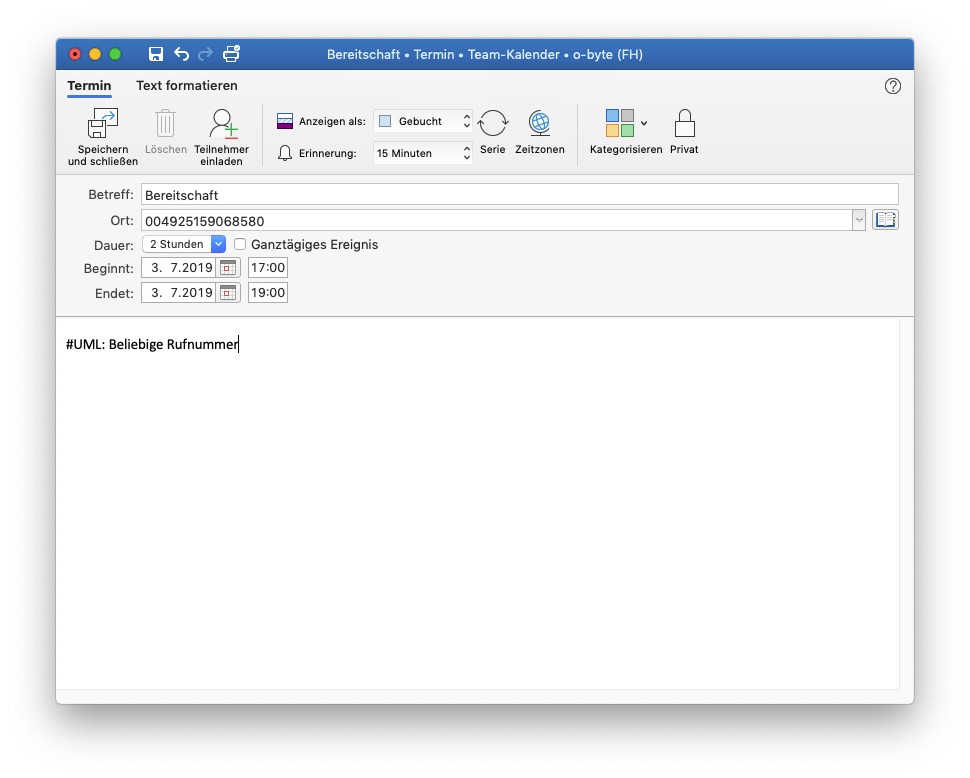Open the help question mark icon
970x778 pixels.
pyautogui.click(x=893, y=86)
